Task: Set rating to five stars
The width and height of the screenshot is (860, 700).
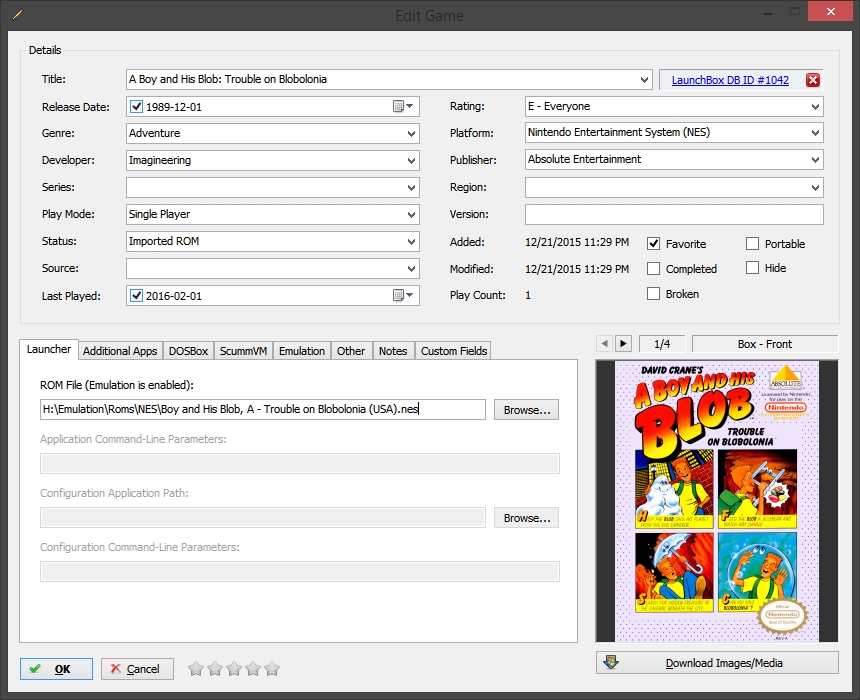Action: tap(272, 669)
